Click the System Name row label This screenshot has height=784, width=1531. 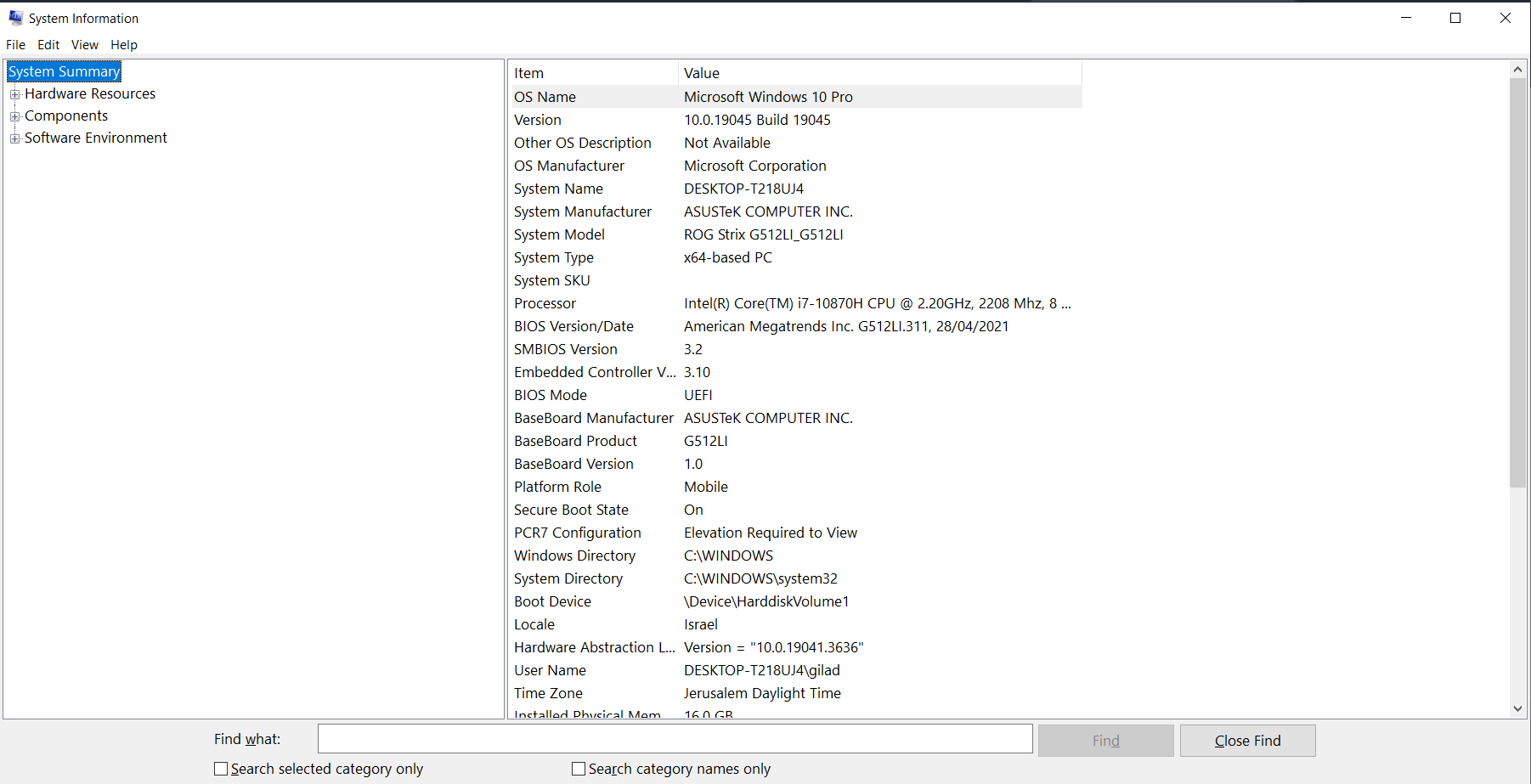pyautogui.click(x=558, y=189)
